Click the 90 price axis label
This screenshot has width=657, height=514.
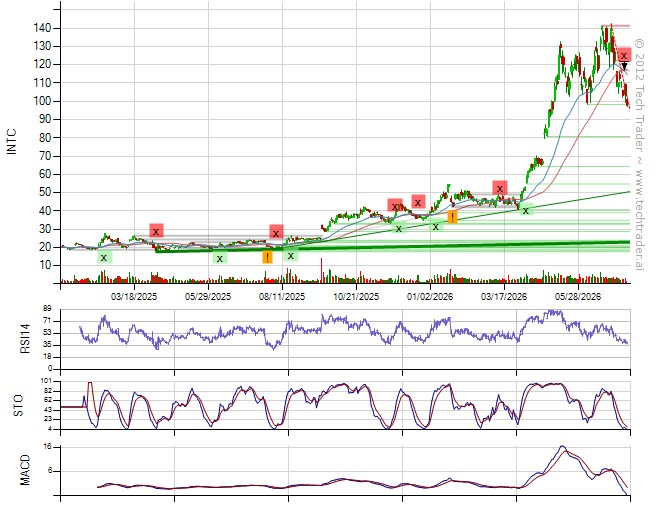[45, 119]
